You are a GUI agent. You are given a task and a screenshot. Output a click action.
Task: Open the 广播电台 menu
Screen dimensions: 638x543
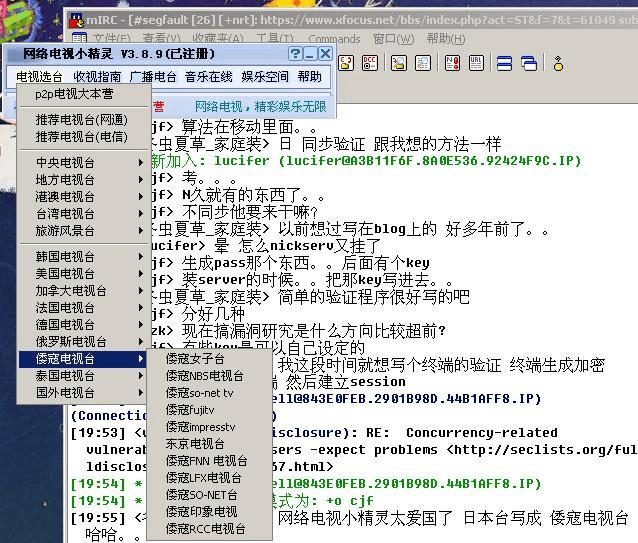click(x=153, y=76)
